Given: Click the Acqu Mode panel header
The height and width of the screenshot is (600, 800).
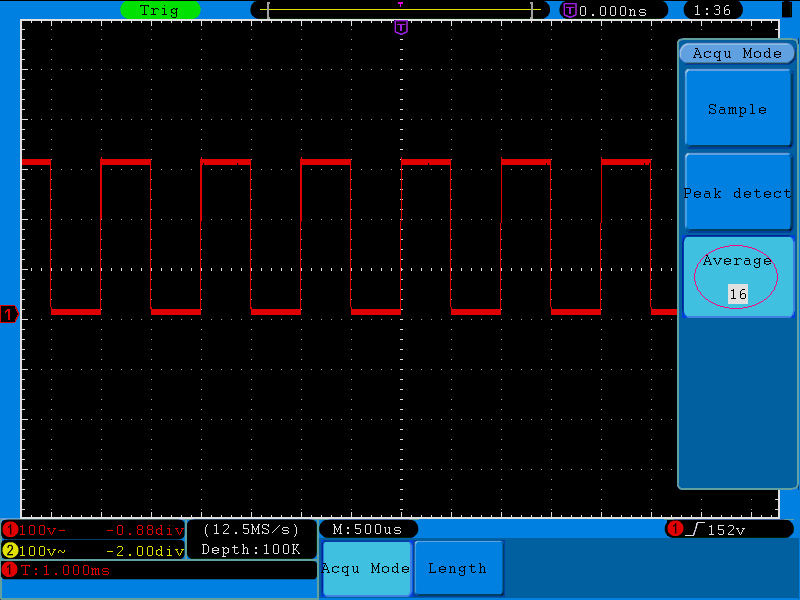Looking at the screenshot, I should point(737,53).
